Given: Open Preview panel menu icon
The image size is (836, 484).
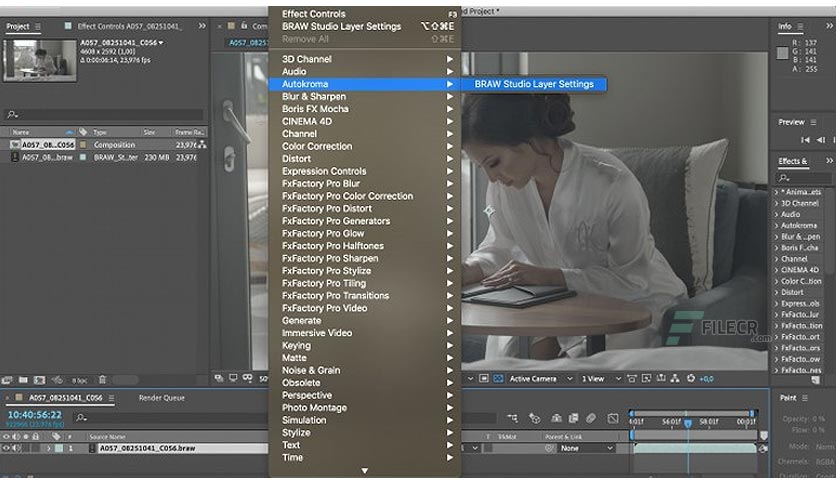Looking at the screenshot, I should 813,122.
